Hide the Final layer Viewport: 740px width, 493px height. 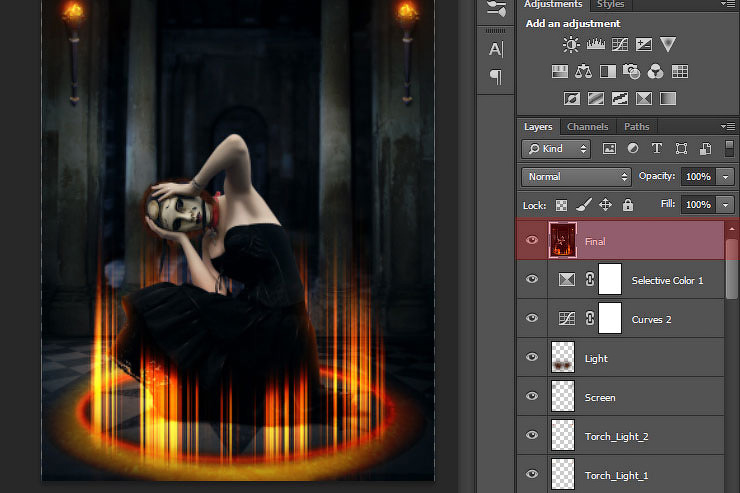coord(532,241)
